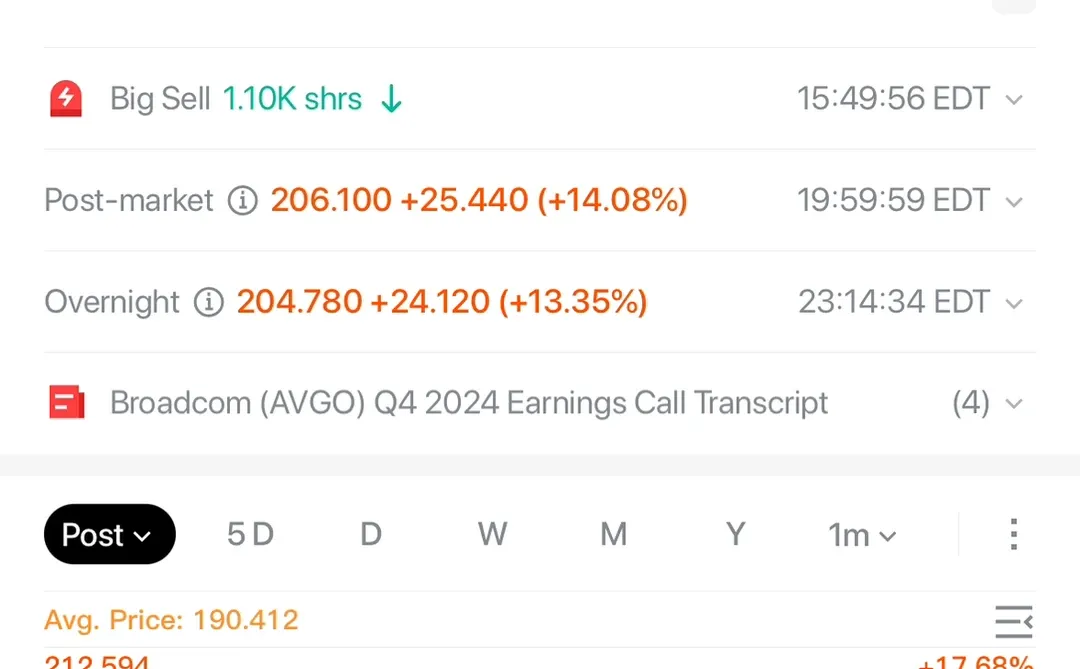The width and height of the screenshot is (1080, 669).
Task: Expand the Broadcom news list chevron
Action: [1014, 404]
